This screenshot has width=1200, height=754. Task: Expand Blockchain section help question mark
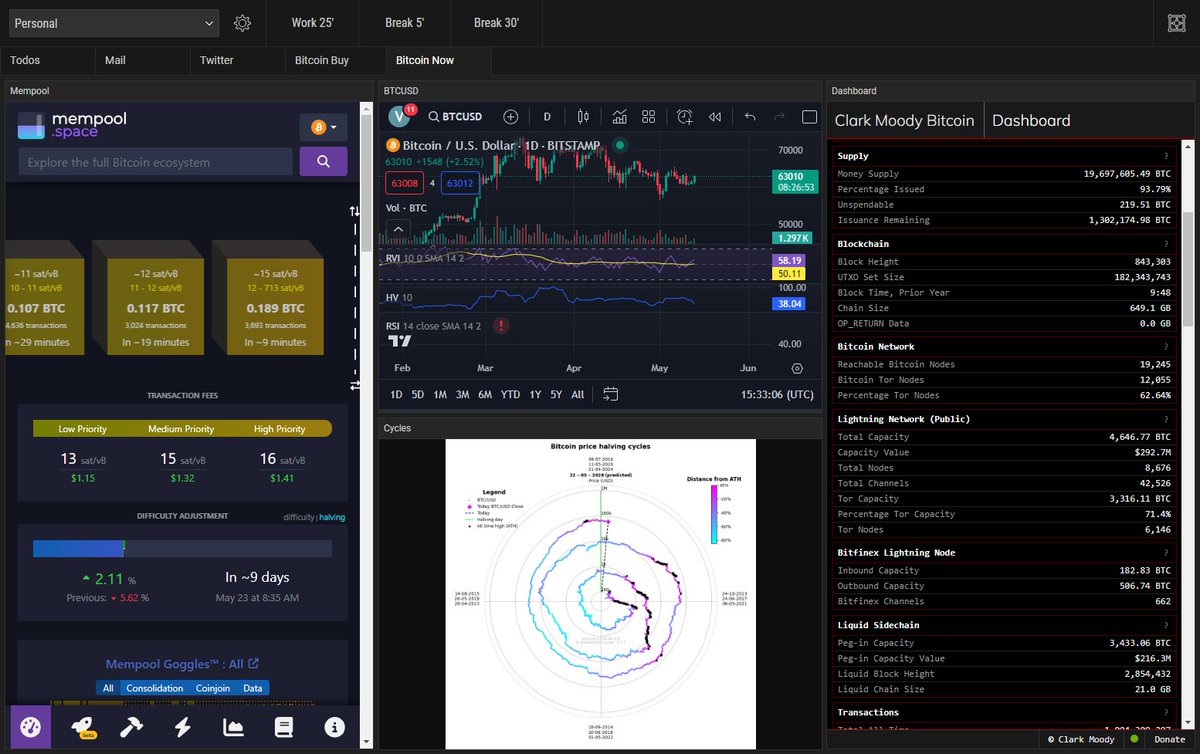pyautogui.click(x=1166, y=243)
